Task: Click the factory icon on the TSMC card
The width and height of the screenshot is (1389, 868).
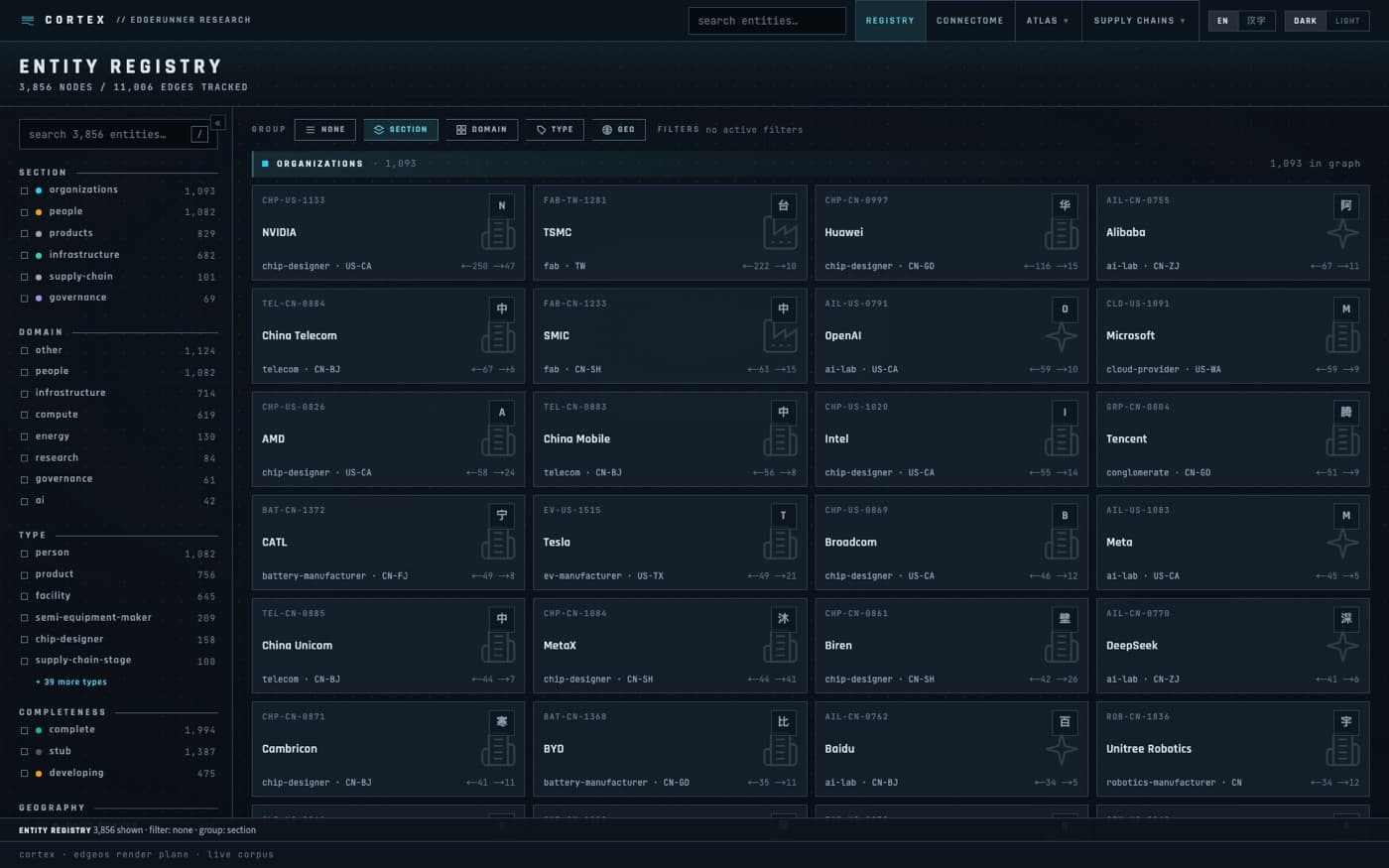Action: click(780, 234)
